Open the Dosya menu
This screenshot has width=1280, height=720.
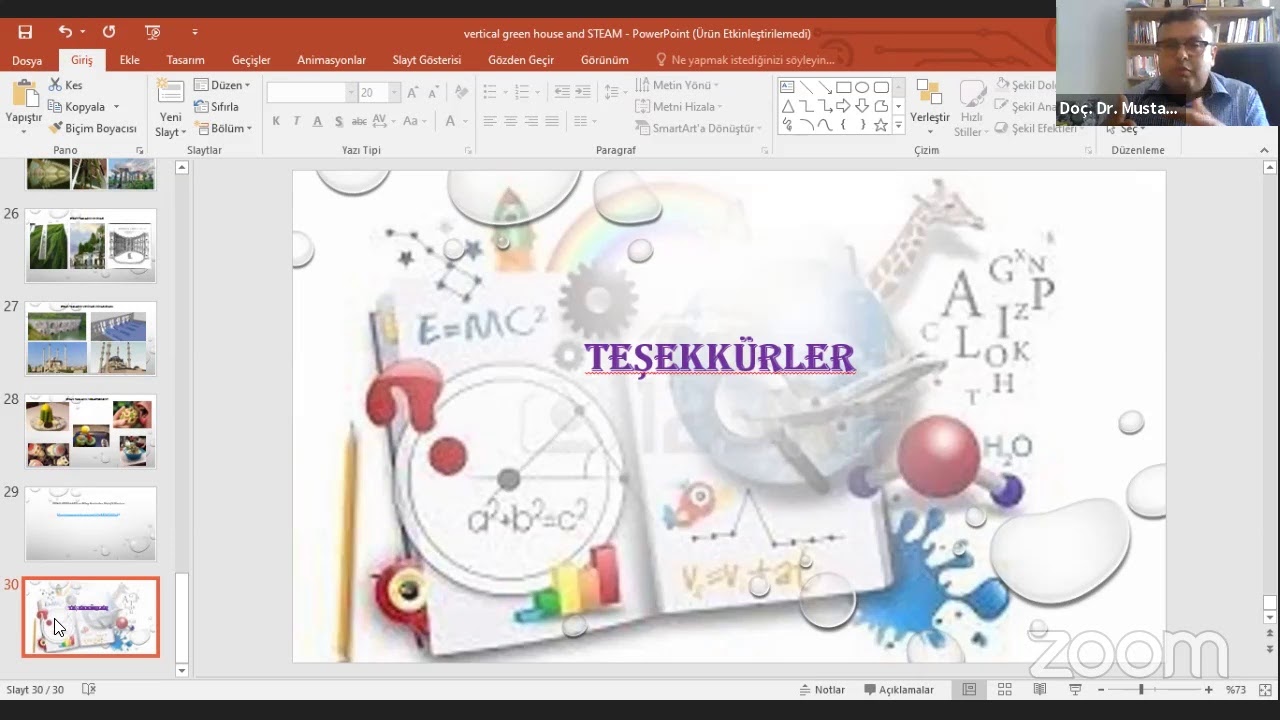click(27, 60)
